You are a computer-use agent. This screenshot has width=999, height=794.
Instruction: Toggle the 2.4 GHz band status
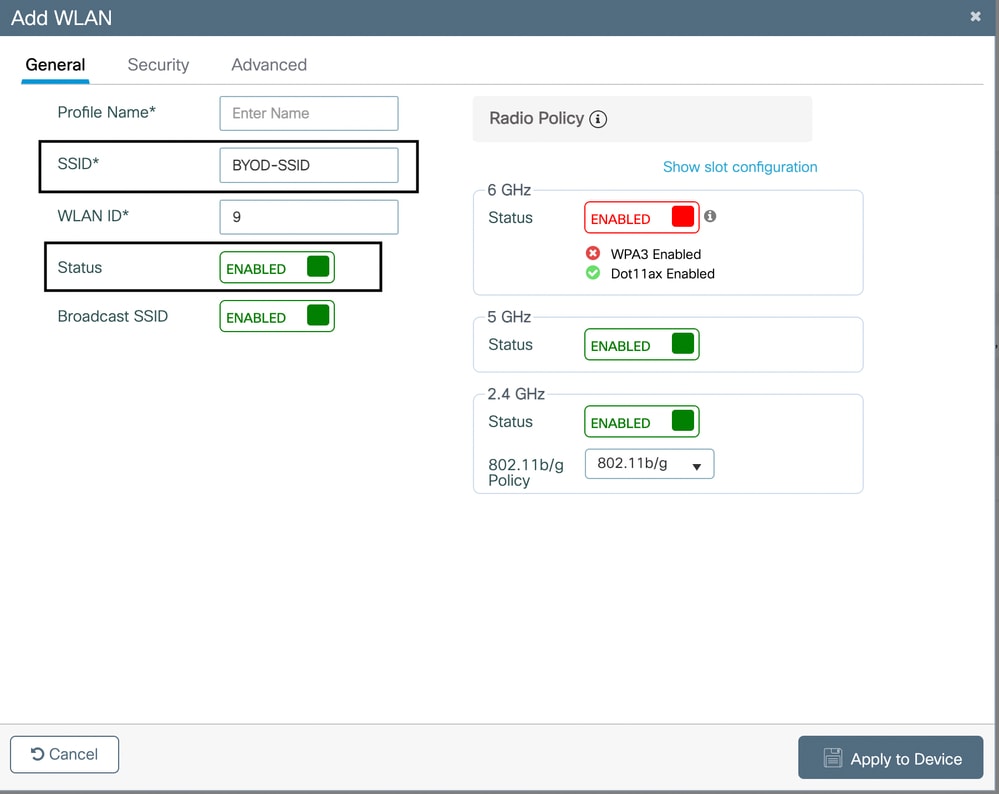(641, 421)
